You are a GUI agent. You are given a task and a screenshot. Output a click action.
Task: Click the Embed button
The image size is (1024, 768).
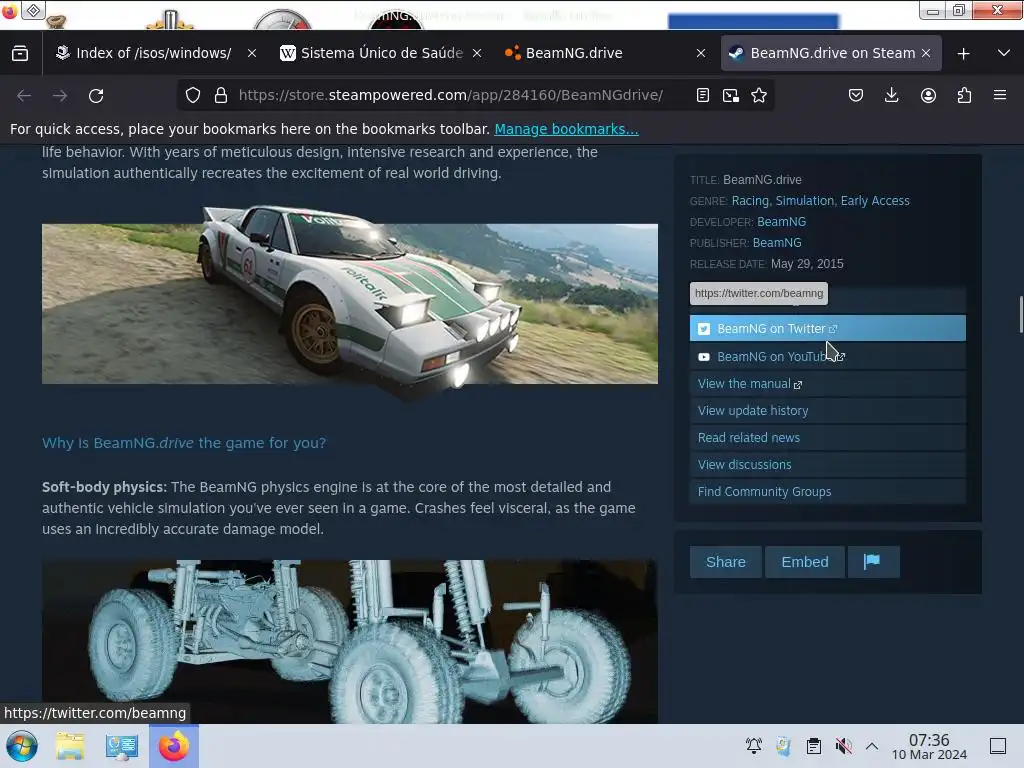coord(805,562)
